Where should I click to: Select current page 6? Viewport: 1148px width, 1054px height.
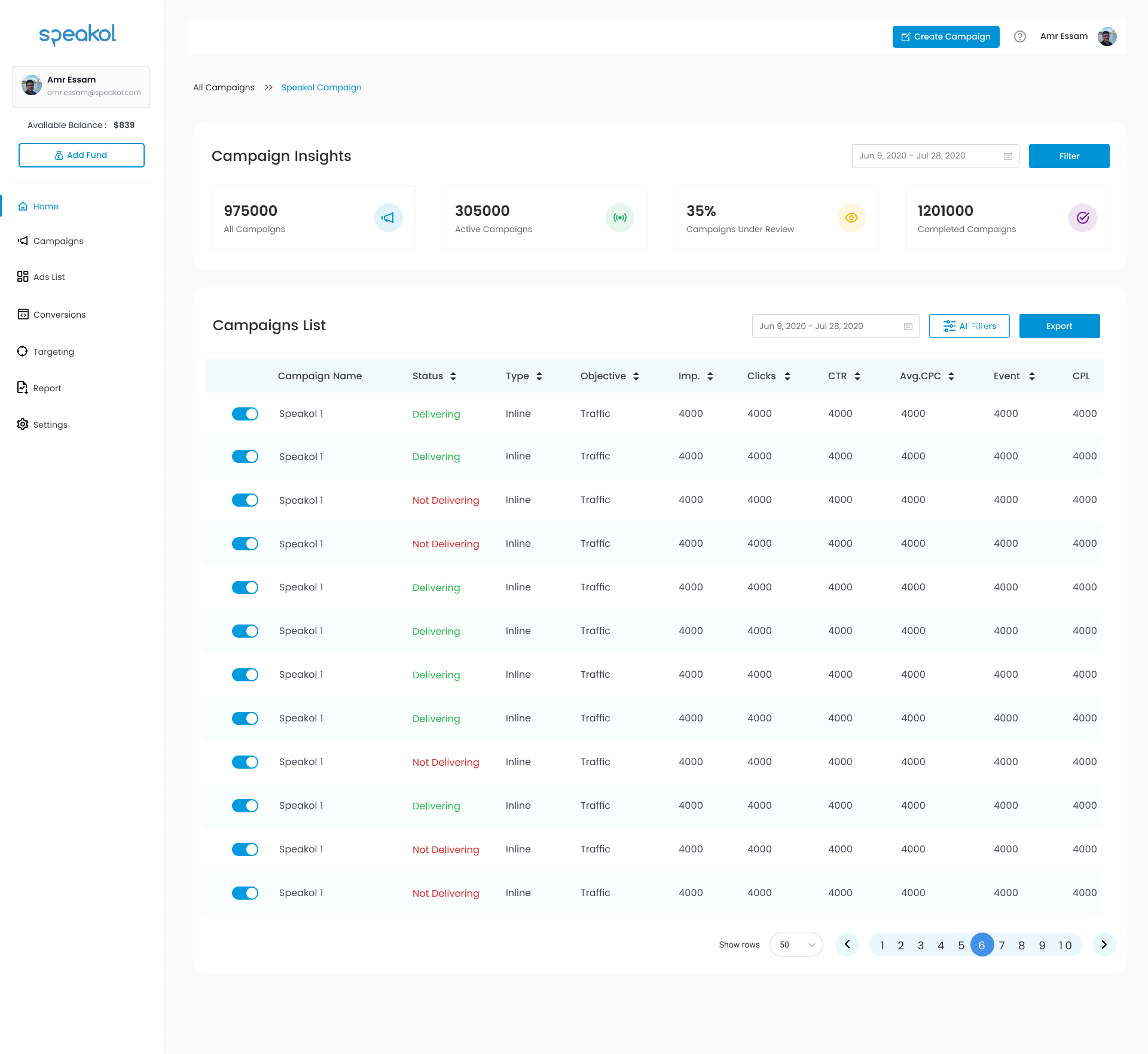982,945
